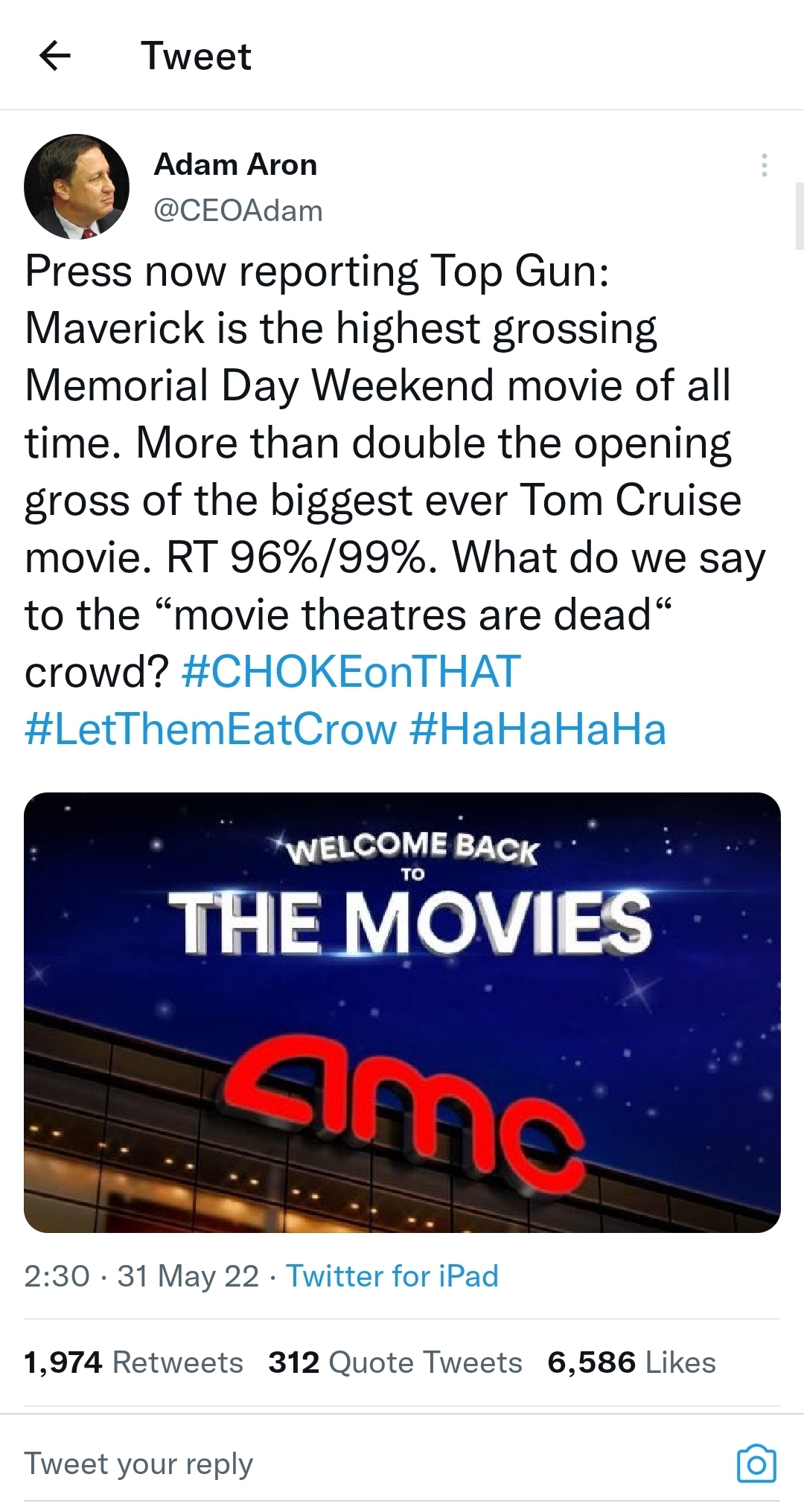
Task: View the 6,586 Likes list
Action: coord(631,1362)
